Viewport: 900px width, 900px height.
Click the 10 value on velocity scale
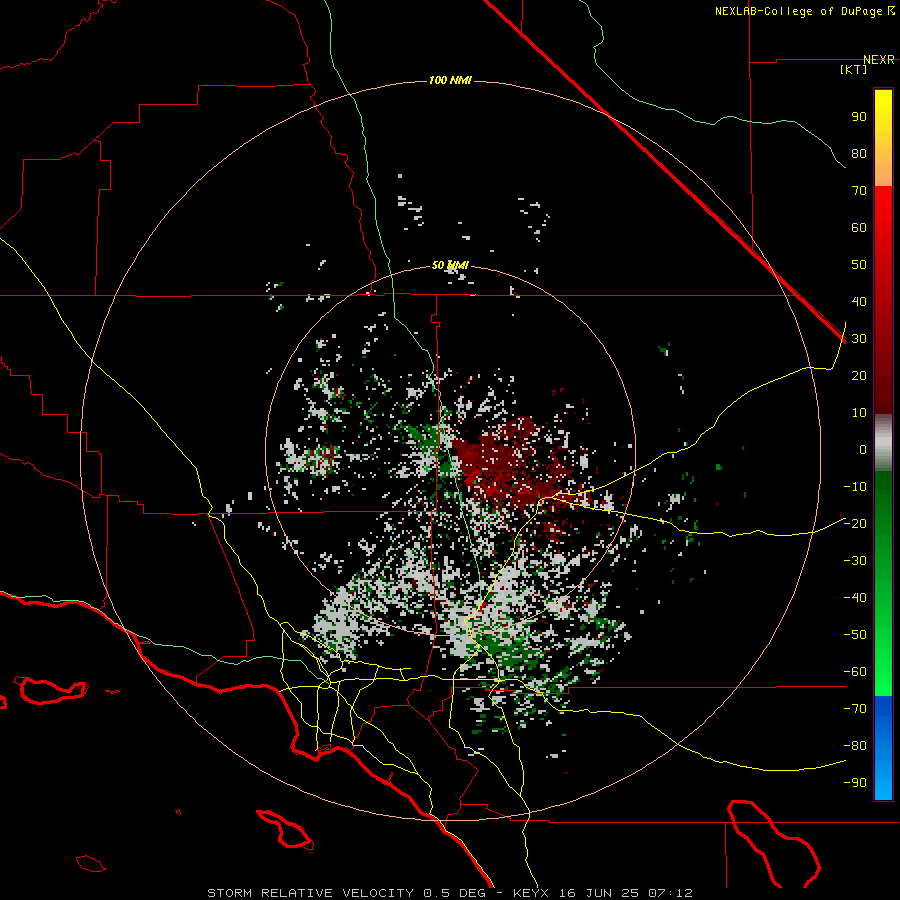tap(859, 413)
